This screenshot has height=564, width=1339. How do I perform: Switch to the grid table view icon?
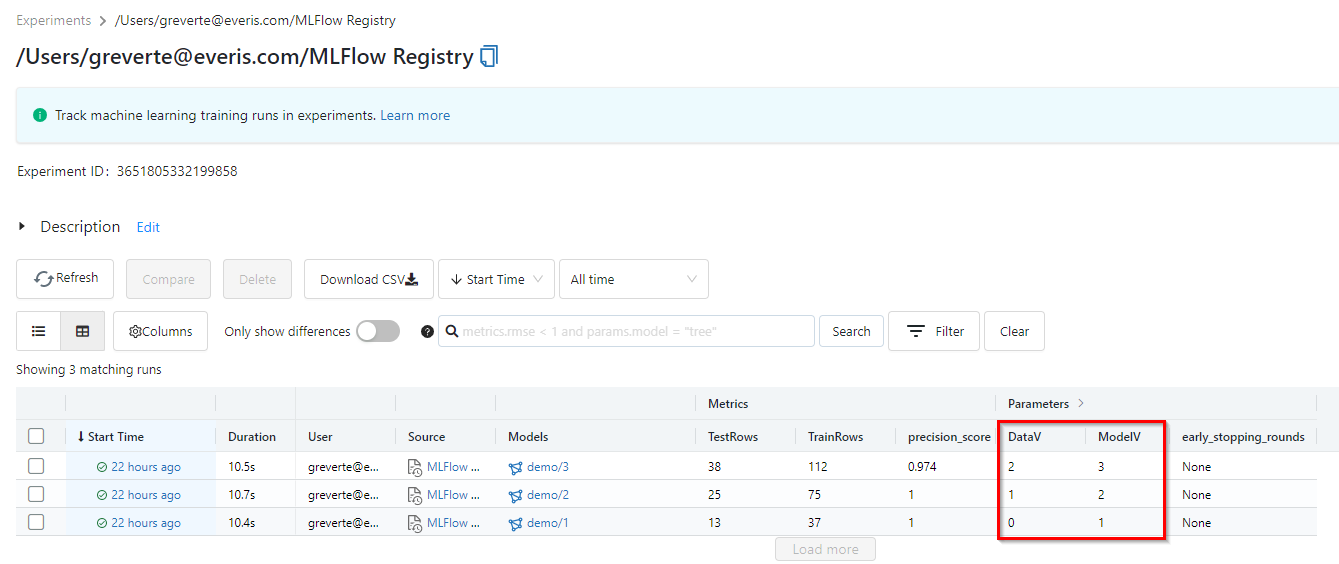pyautogui.click(x=83, y=331)
